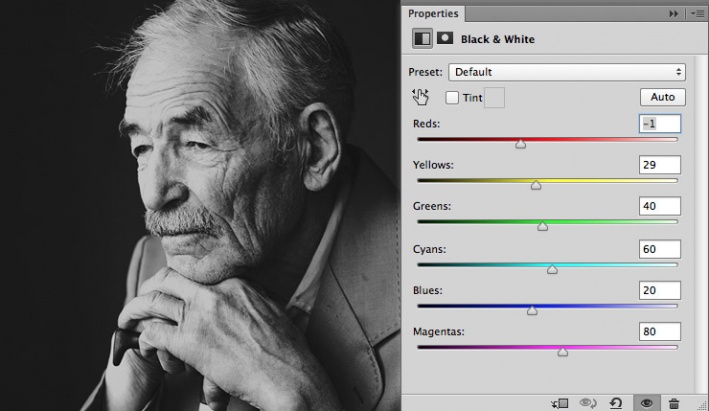Enable the Tint checkbox
709x411 pixels.
click(452, 98)
